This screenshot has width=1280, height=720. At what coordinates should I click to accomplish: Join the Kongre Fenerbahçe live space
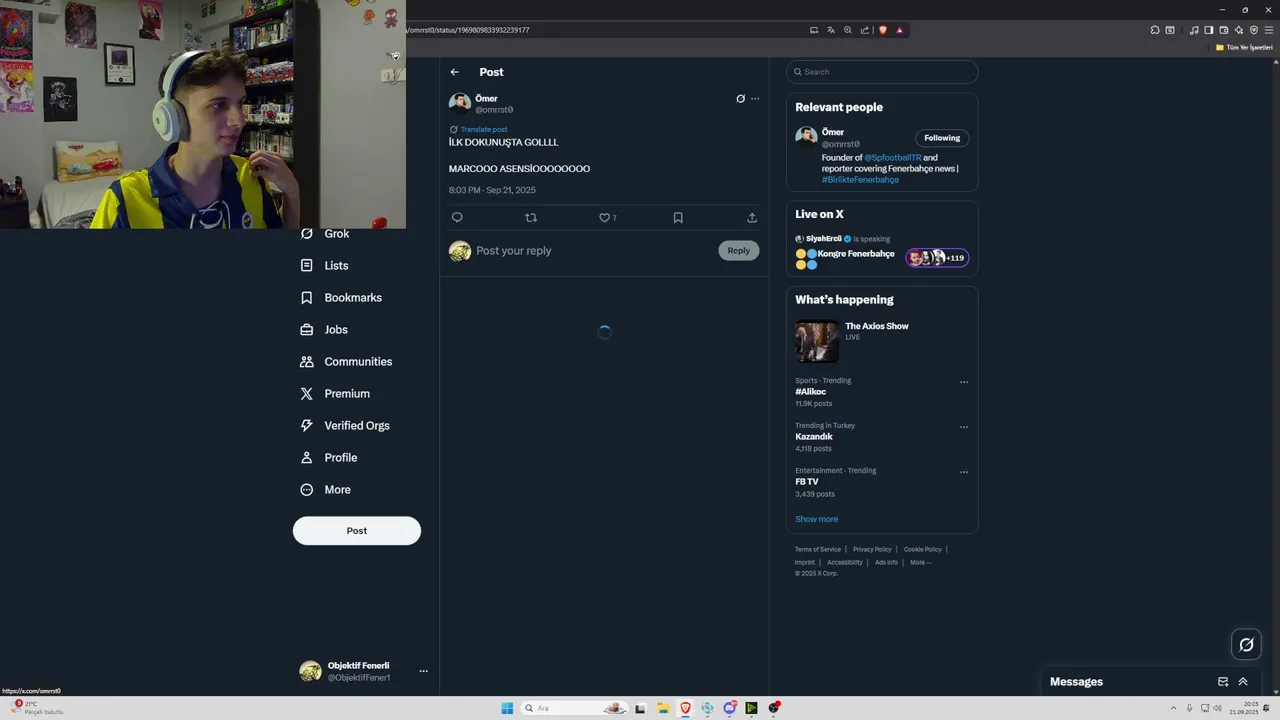click(856, 254)
